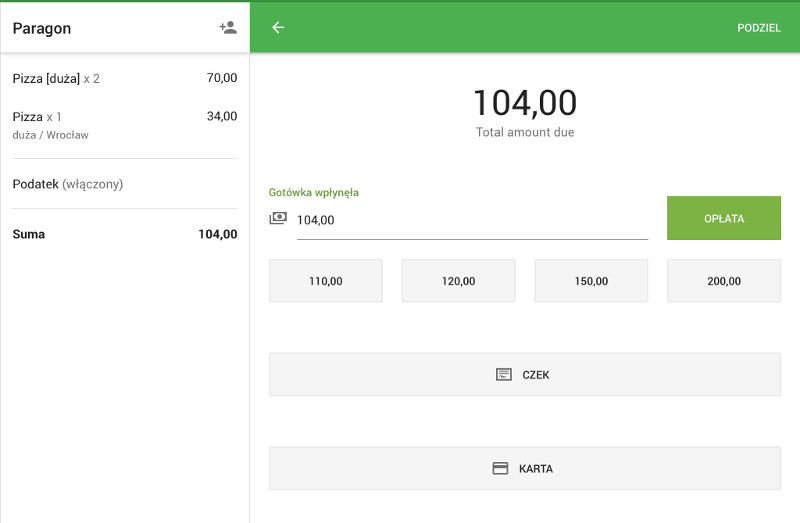Viewport: 800px width, 523px height.
Task: Go back using the left arrow
Action: (278, 28)
